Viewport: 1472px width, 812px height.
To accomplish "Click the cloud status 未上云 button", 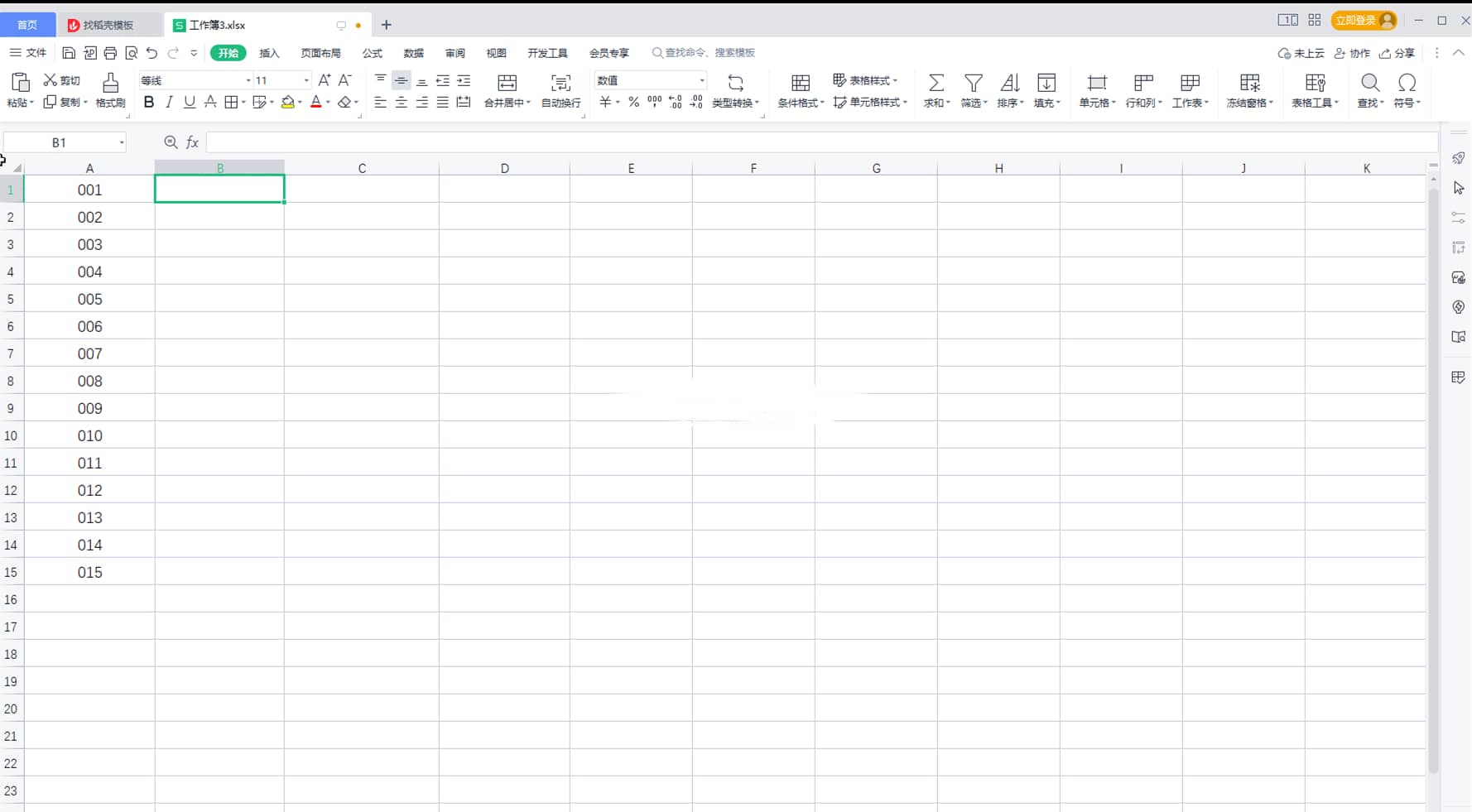I will point(1301,53).
